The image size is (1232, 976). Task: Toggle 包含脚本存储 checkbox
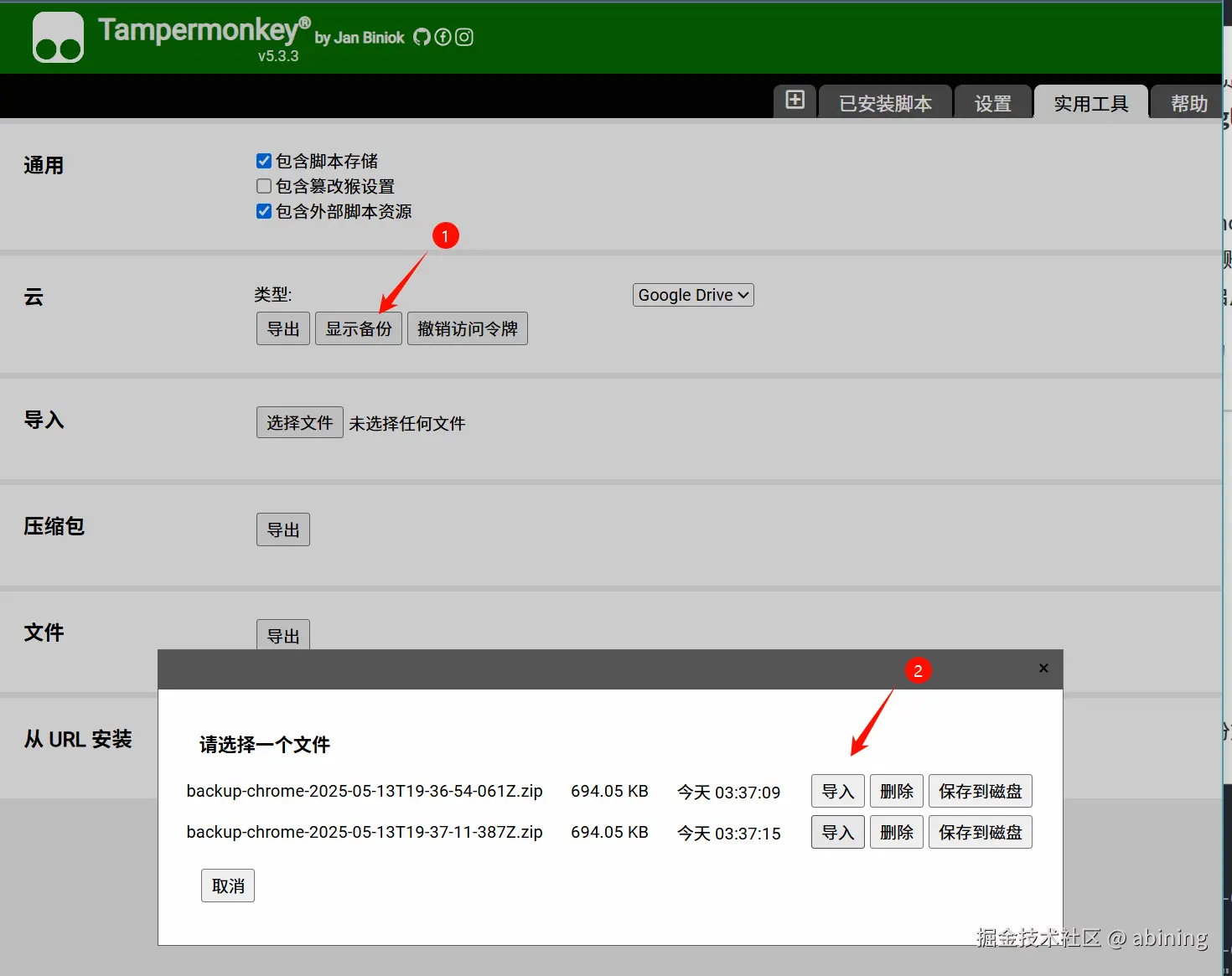(x=264, y=161)
